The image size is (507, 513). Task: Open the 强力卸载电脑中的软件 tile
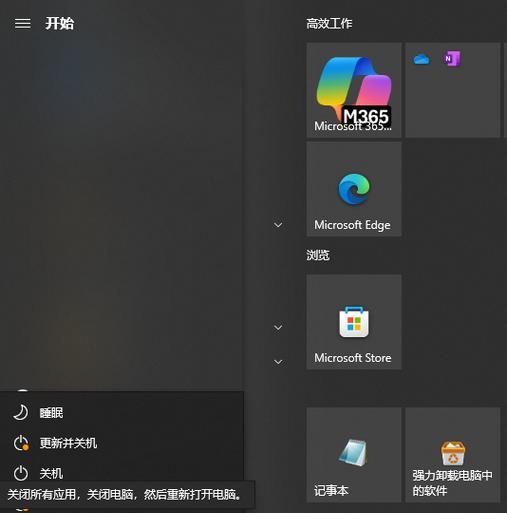453,455
